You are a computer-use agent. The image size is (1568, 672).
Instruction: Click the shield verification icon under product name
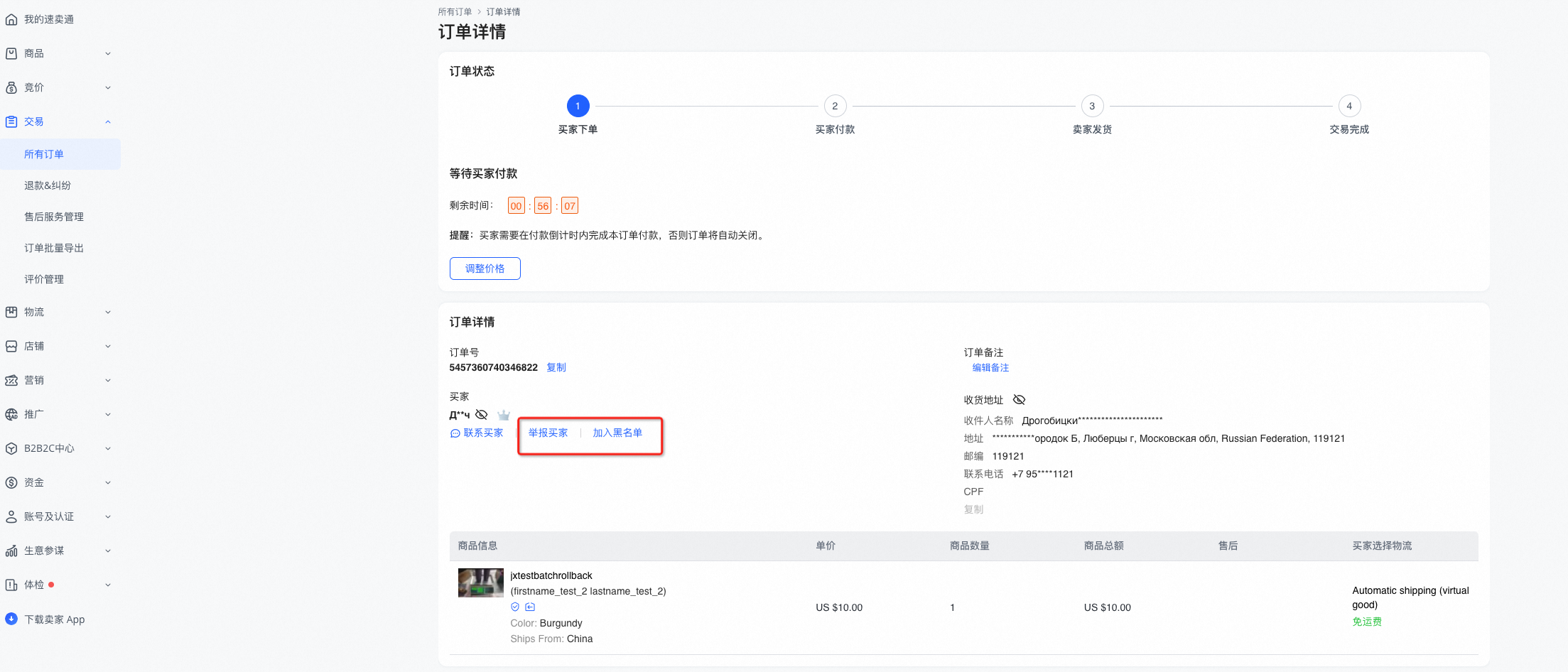515,607
